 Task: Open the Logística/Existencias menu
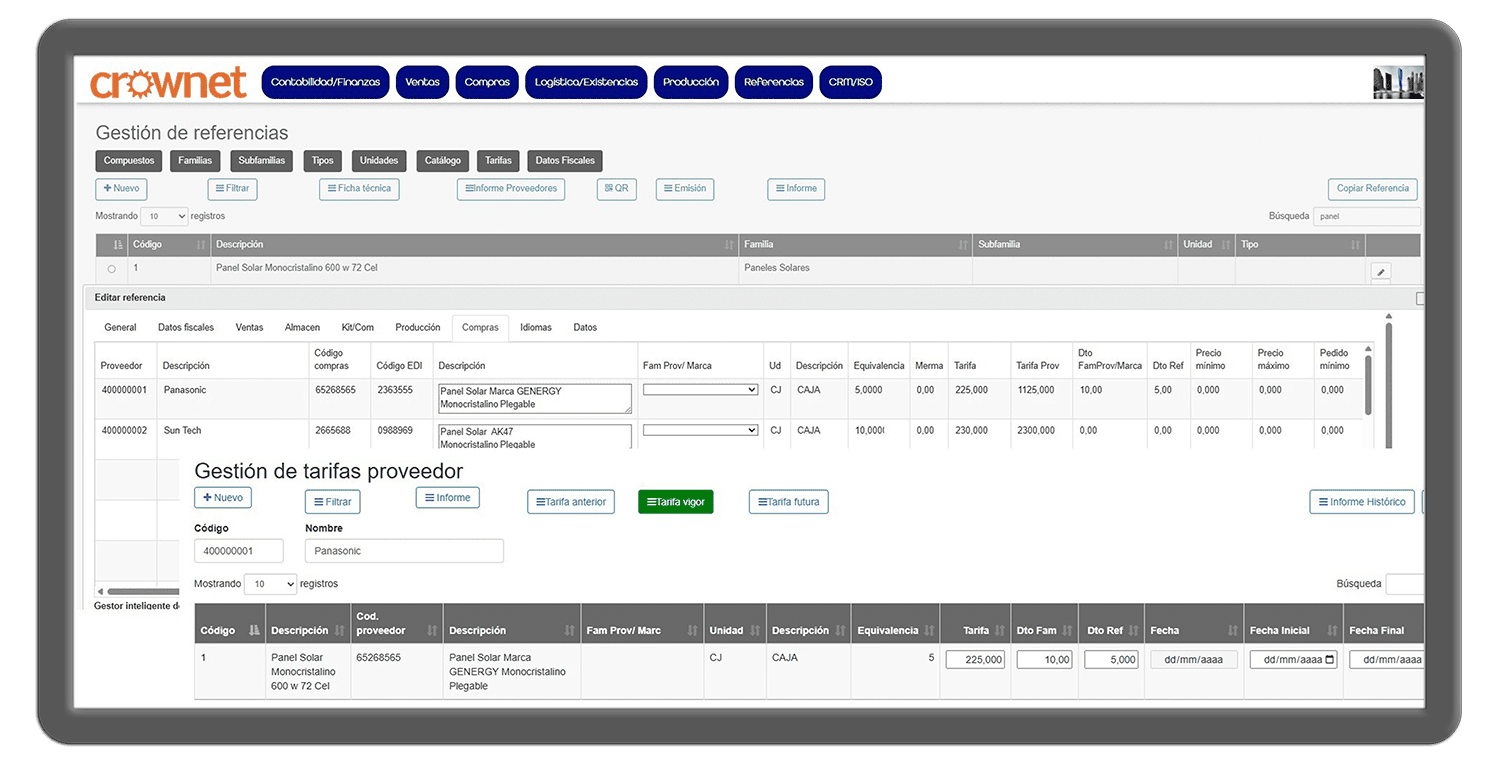click(x=586, y=82)
